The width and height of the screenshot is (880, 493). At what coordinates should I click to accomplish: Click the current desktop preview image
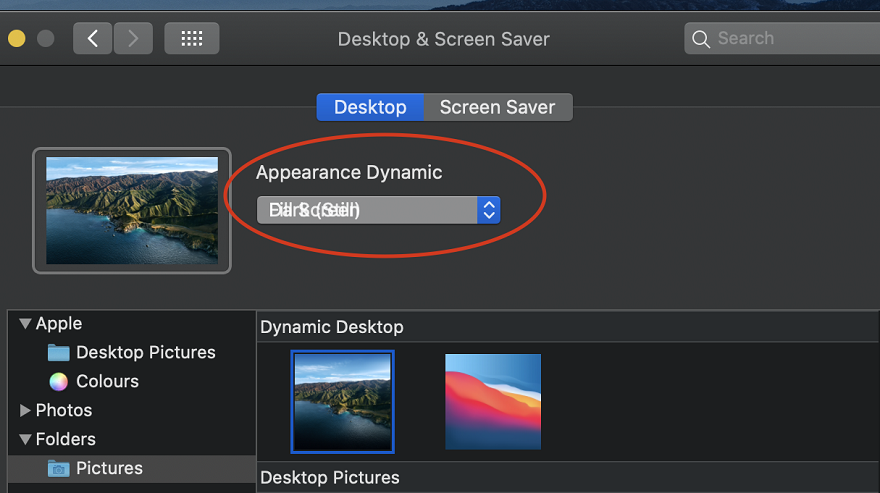click(132, 210)
